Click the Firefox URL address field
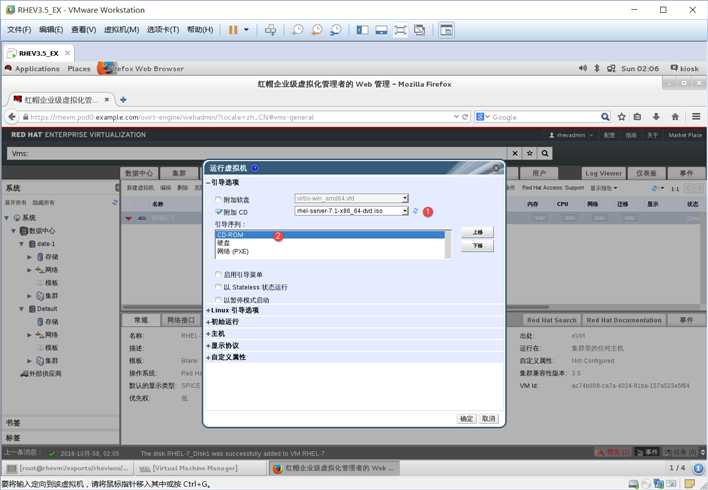Image resolution: width=708 pixels, height=490 pixels. pos(239,117)
